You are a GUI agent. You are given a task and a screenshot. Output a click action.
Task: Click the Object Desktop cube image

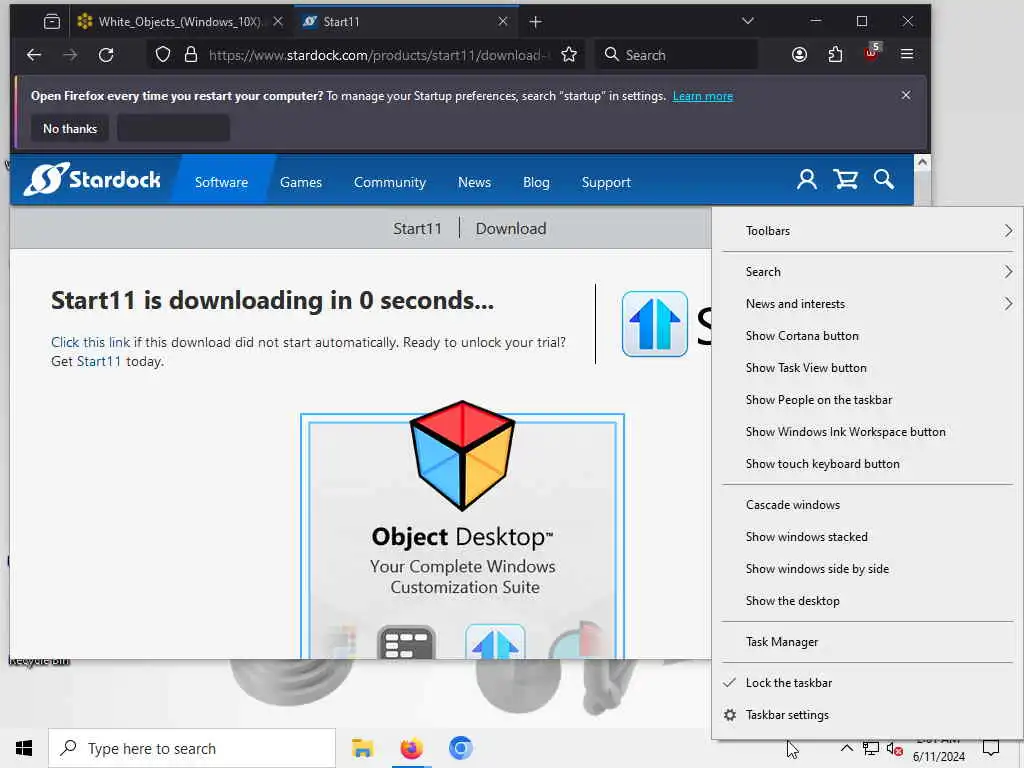462,455
